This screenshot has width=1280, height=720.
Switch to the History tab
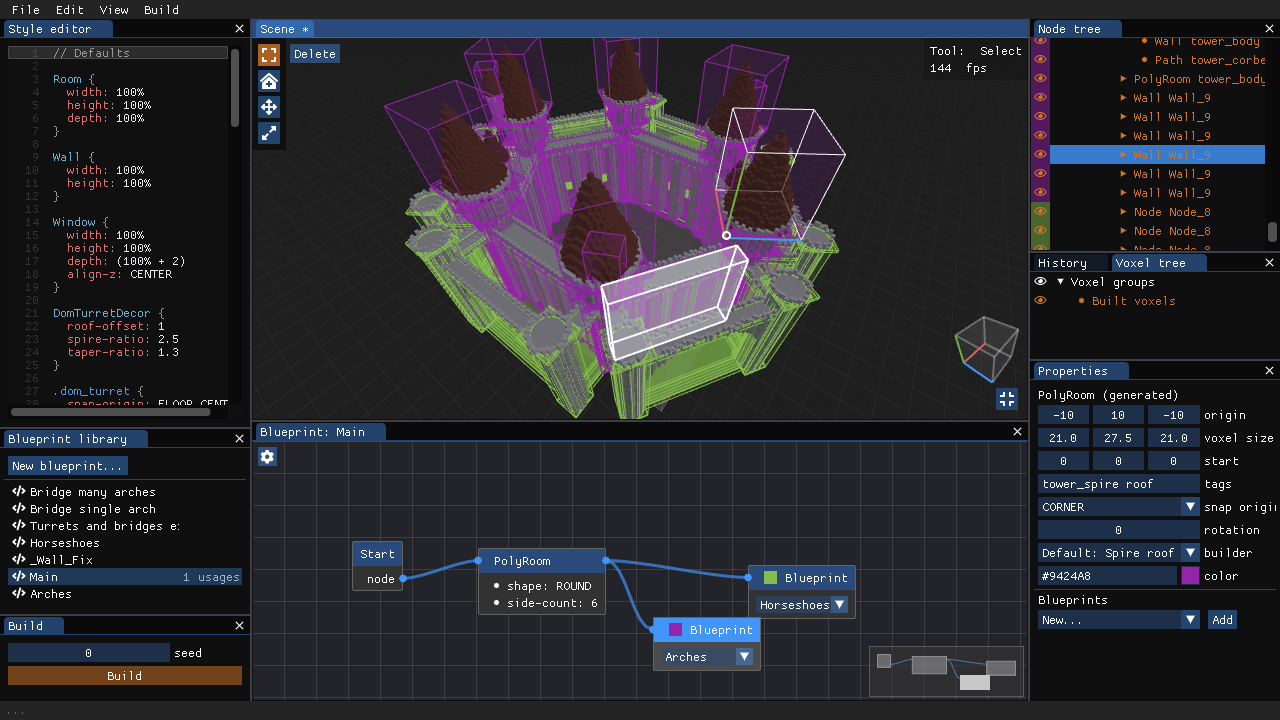(1062, 263)
